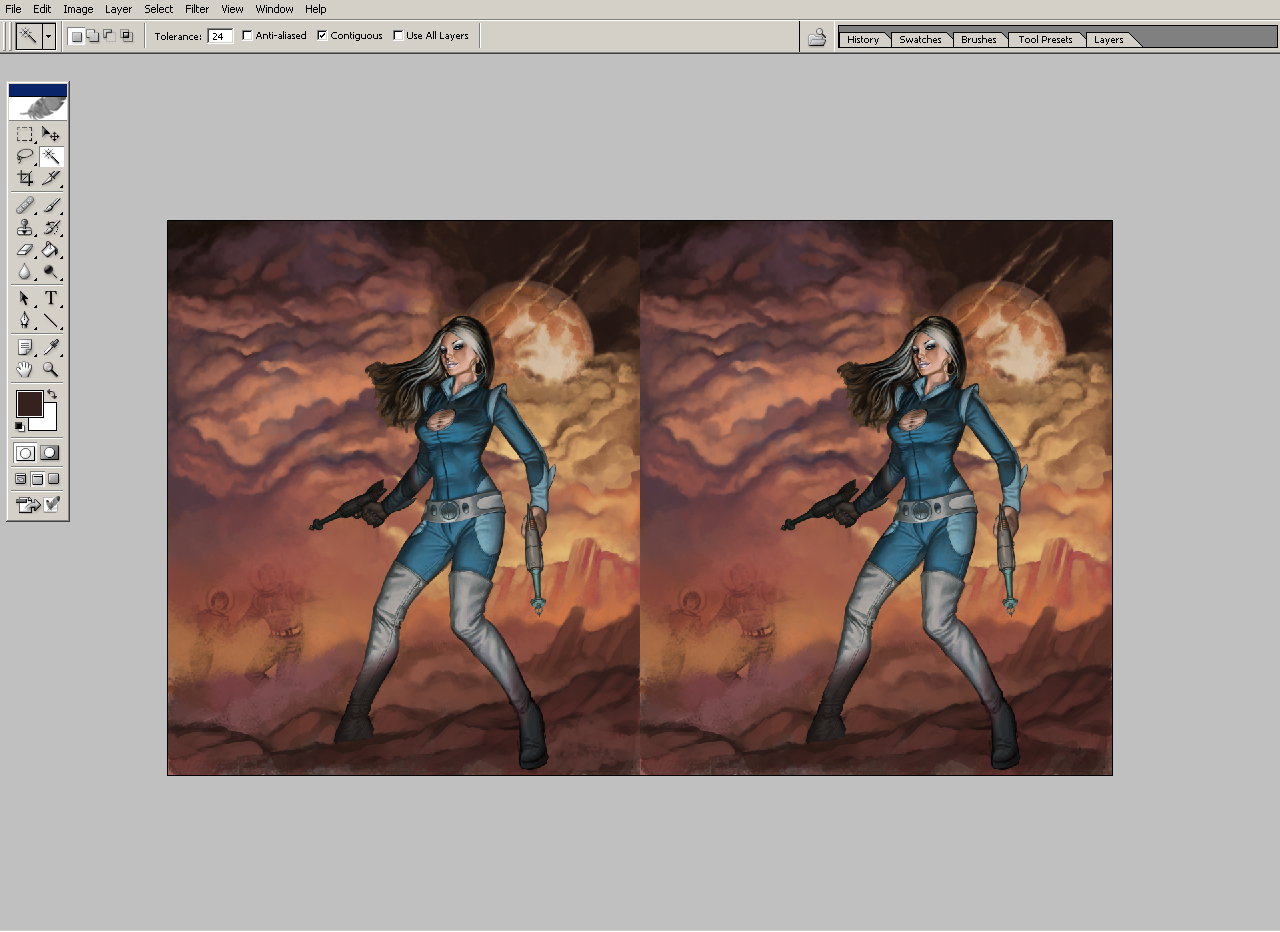Open the Layer menu

pos(118,9)
